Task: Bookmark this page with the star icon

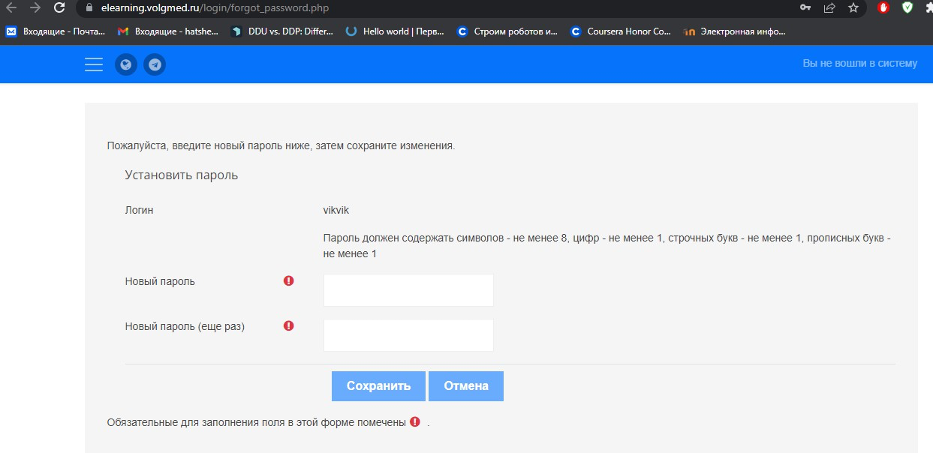Action: [x=853, y=8]
